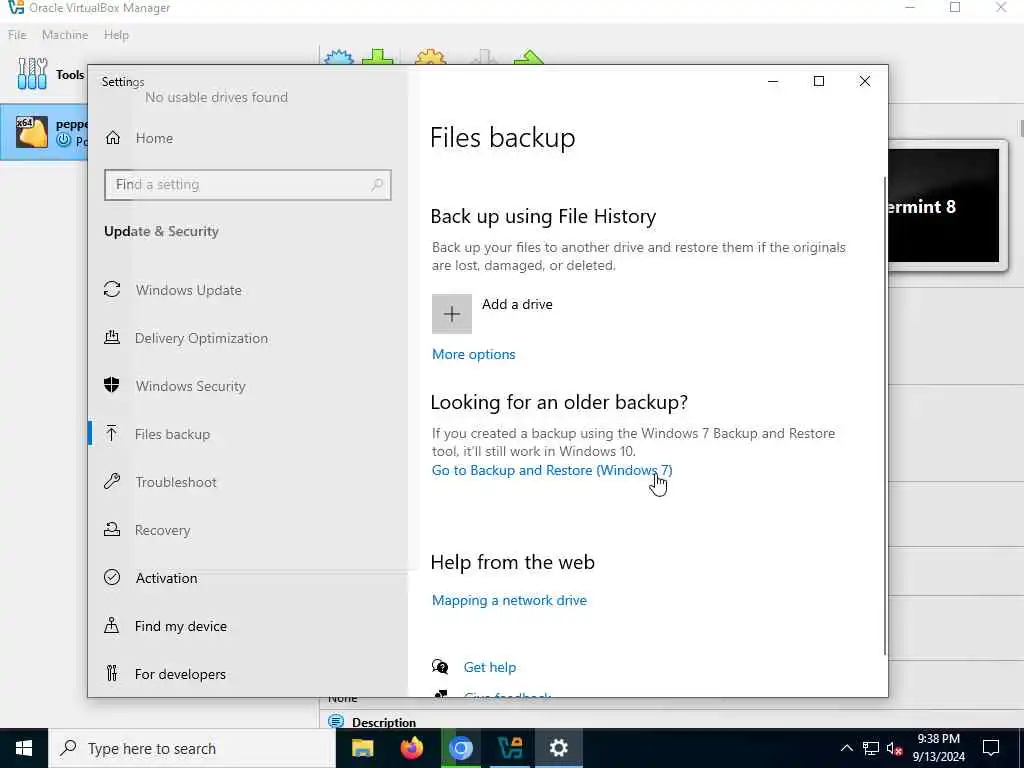Click the VirtualBox Tools icon
This screenshot has height=768, width=1024.
(32, 74)
